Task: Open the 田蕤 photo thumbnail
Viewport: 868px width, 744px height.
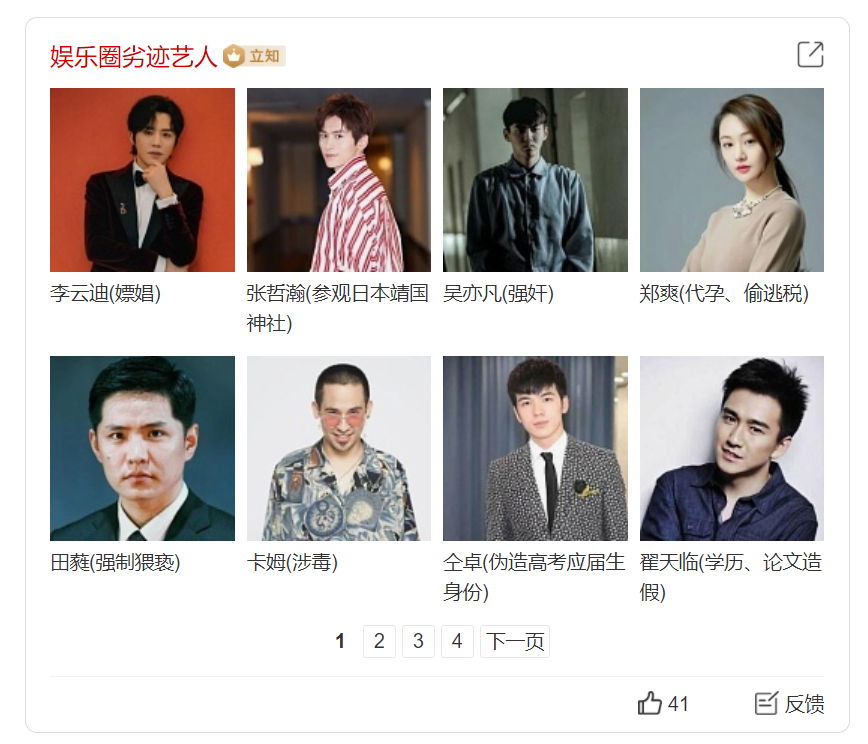Action: point(142,448)
